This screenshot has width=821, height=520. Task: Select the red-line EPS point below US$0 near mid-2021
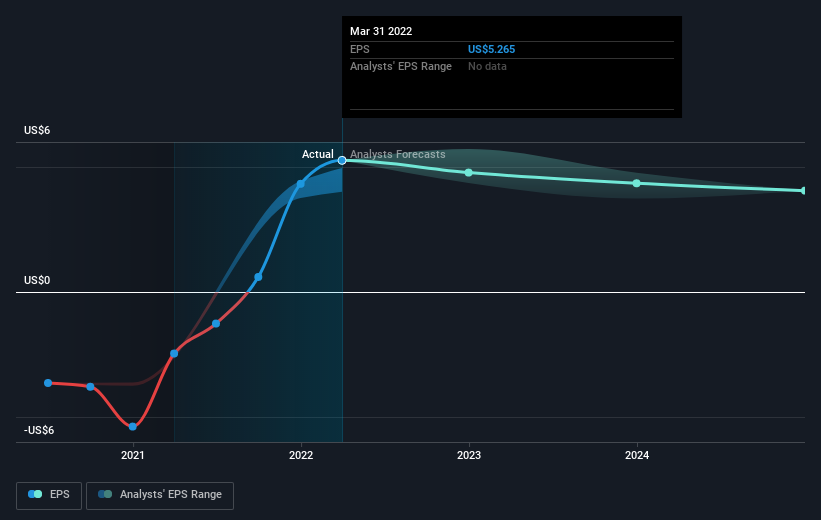216,324
